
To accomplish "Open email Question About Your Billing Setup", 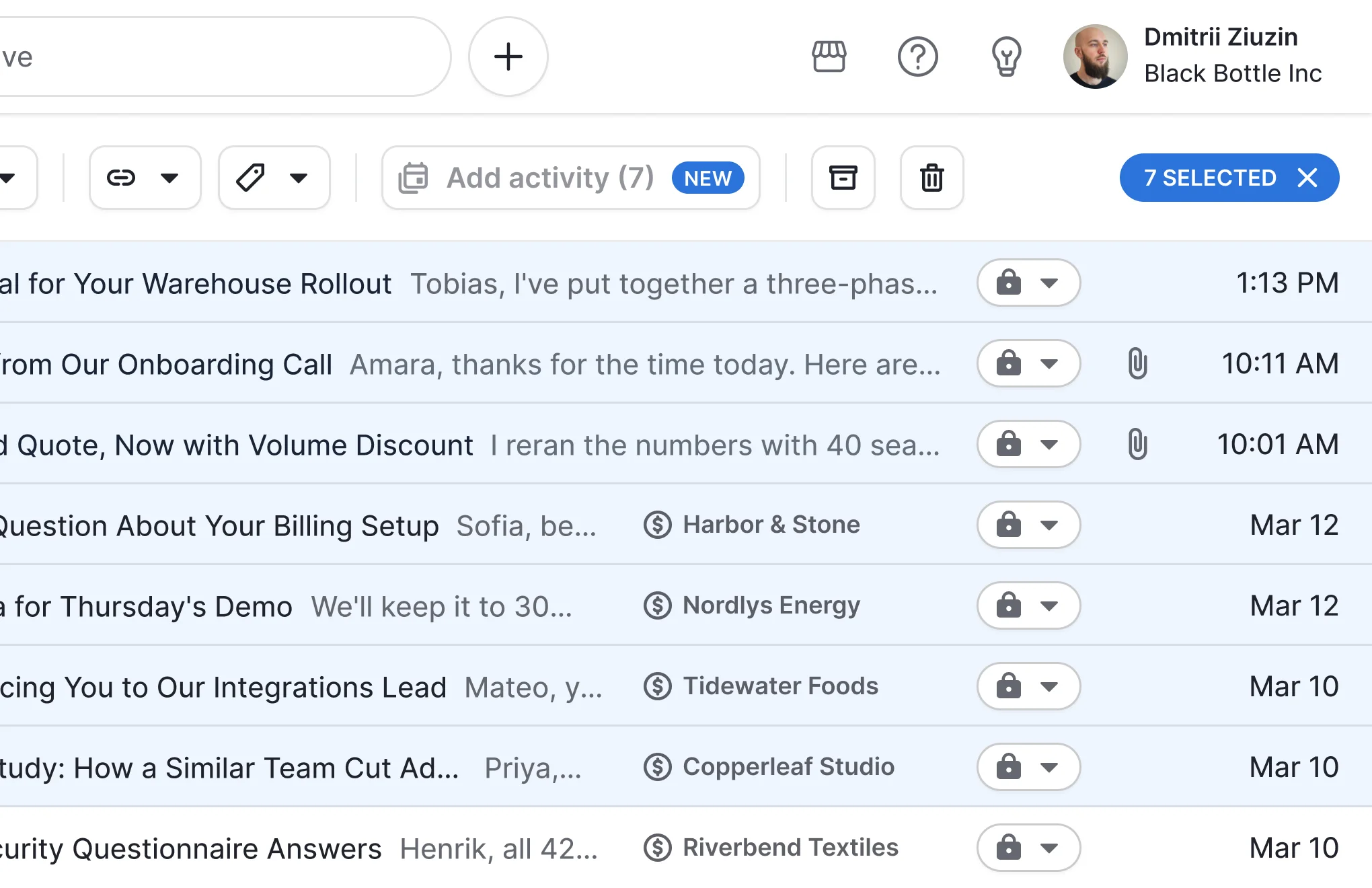I will click(x=686, y=525).
